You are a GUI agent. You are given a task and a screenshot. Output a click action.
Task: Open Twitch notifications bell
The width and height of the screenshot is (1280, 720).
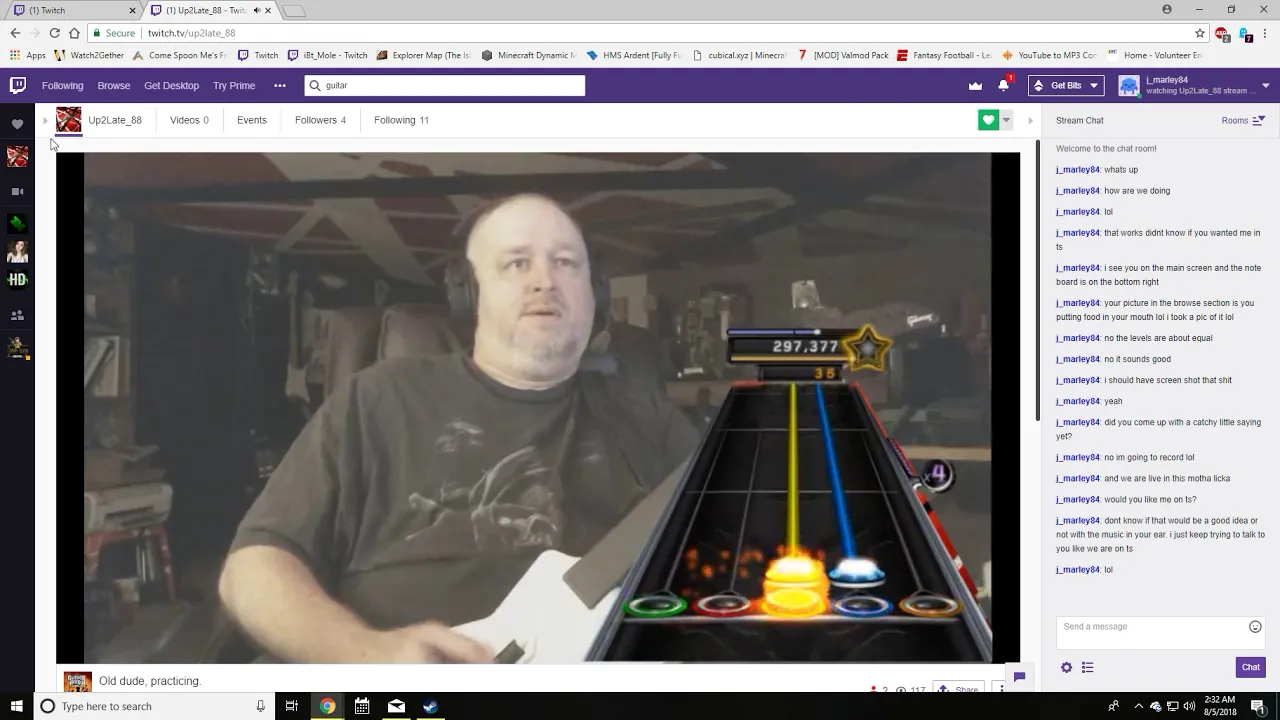coord(1003,86)
